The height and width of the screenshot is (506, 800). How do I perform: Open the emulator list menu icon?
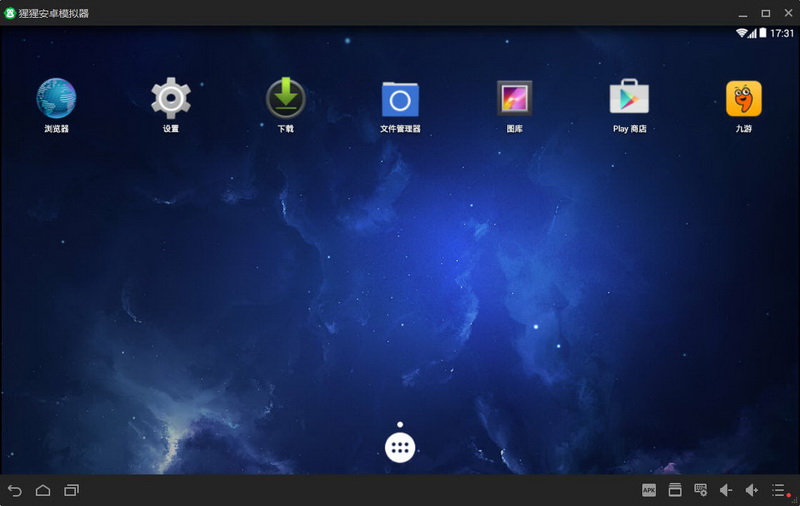779,490
